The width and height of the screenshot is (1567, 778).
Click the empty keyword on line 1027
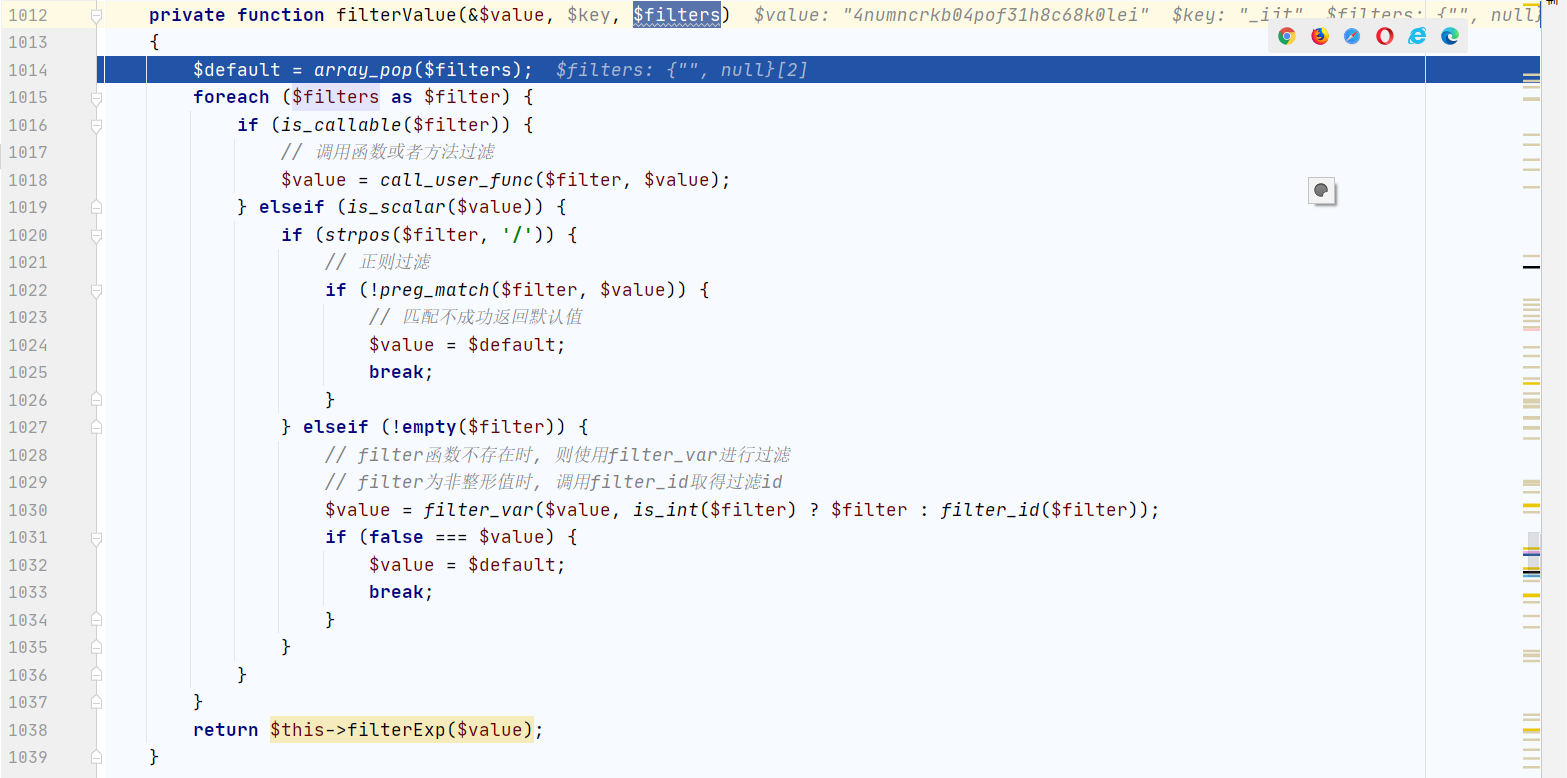pyautogui.click(x=429, y=427)
